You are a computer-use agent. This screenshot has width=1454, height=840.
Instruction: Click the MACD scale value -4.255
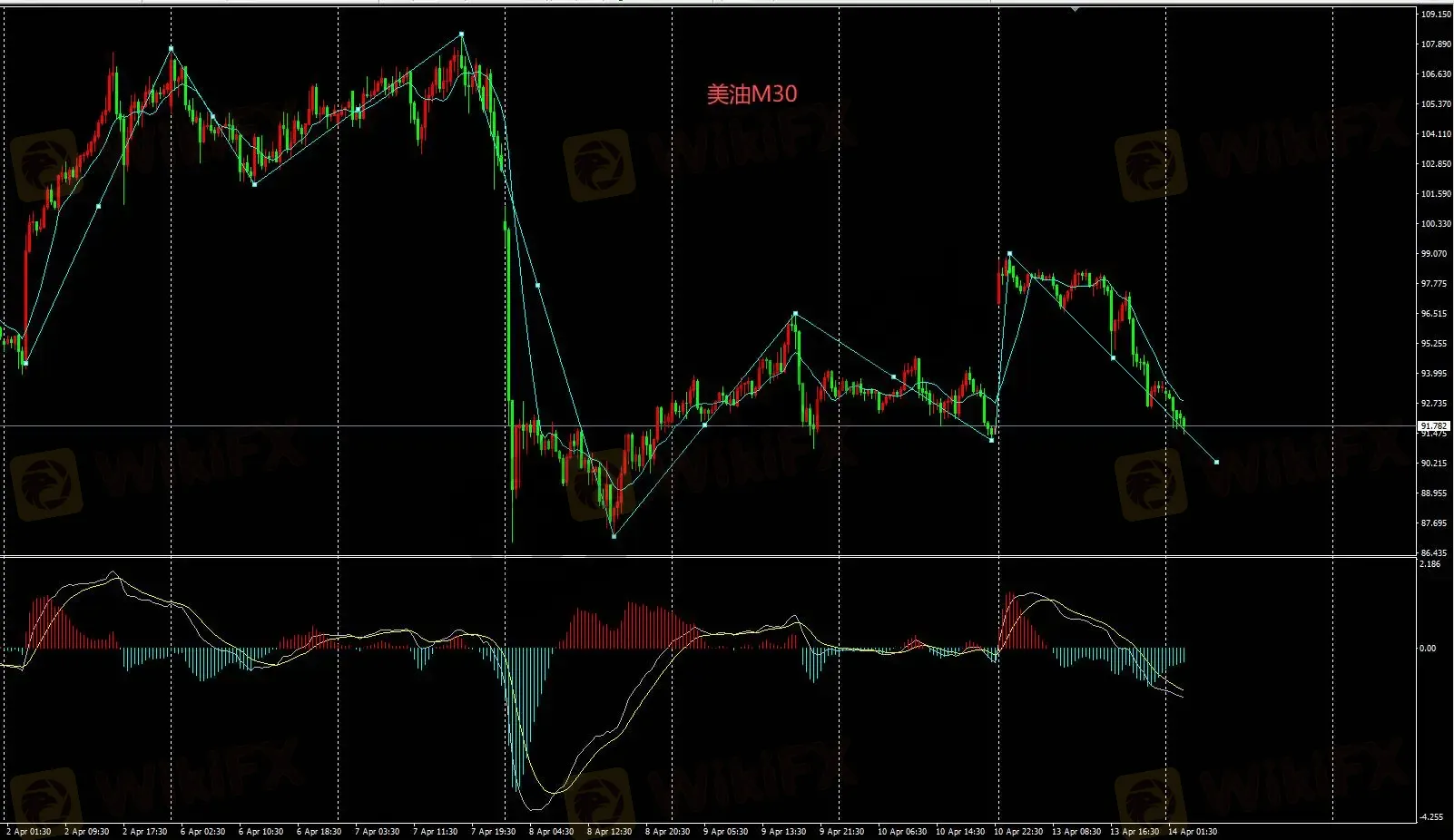pos(1431,817)
